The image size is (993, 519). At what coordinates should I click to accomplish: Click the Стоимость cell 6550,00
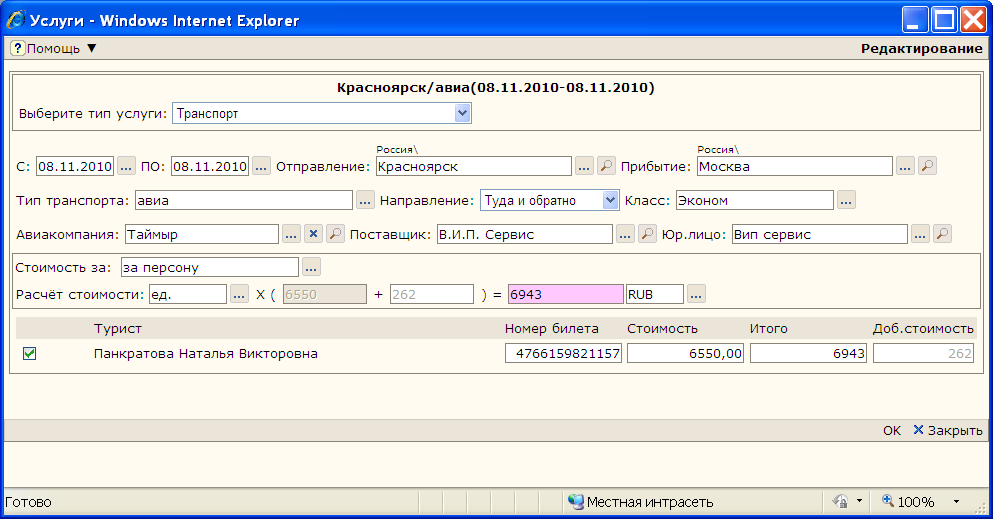point(685,353)
